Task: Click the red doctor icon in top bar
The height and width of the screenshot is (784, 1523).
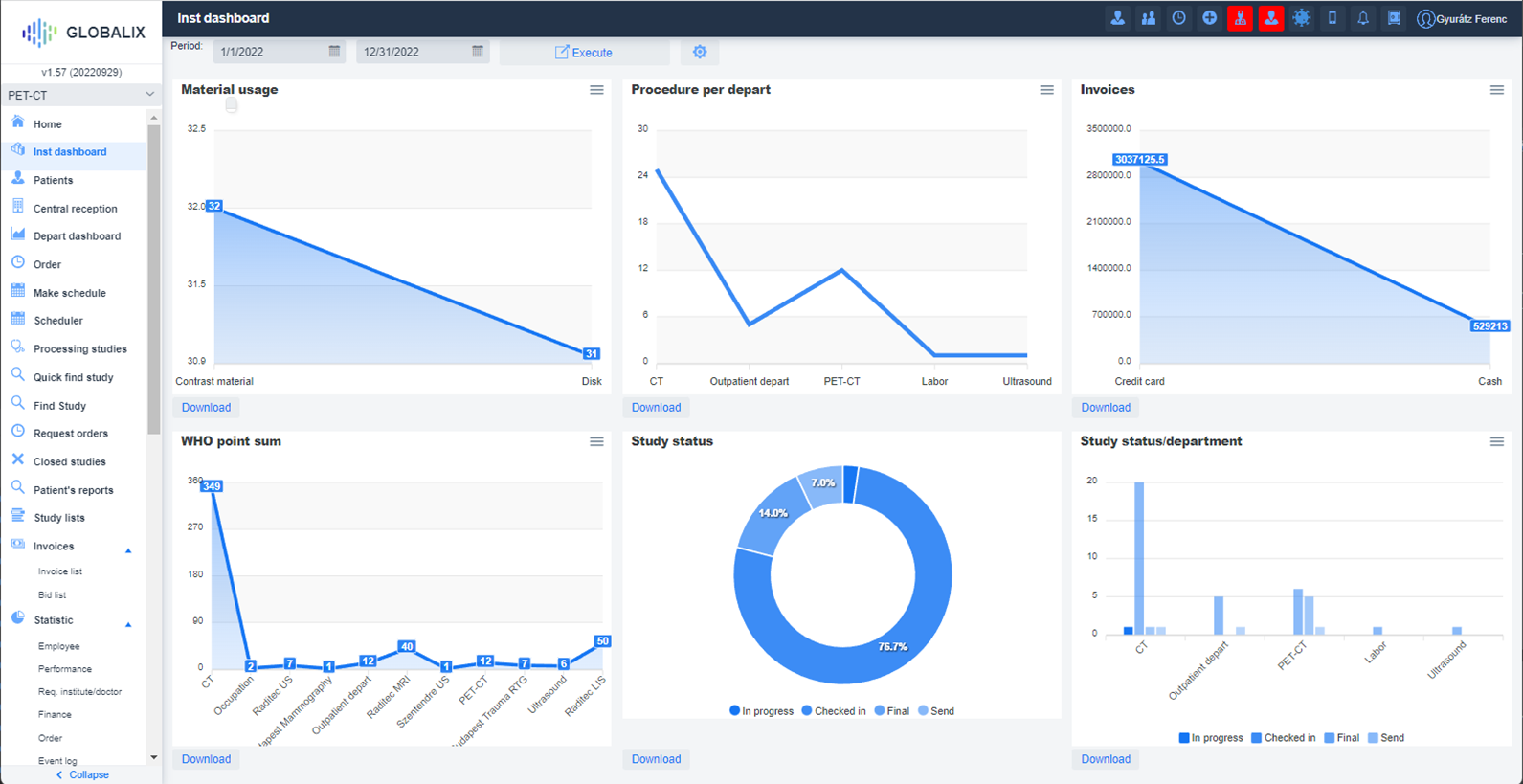Action: point(1240,18)
